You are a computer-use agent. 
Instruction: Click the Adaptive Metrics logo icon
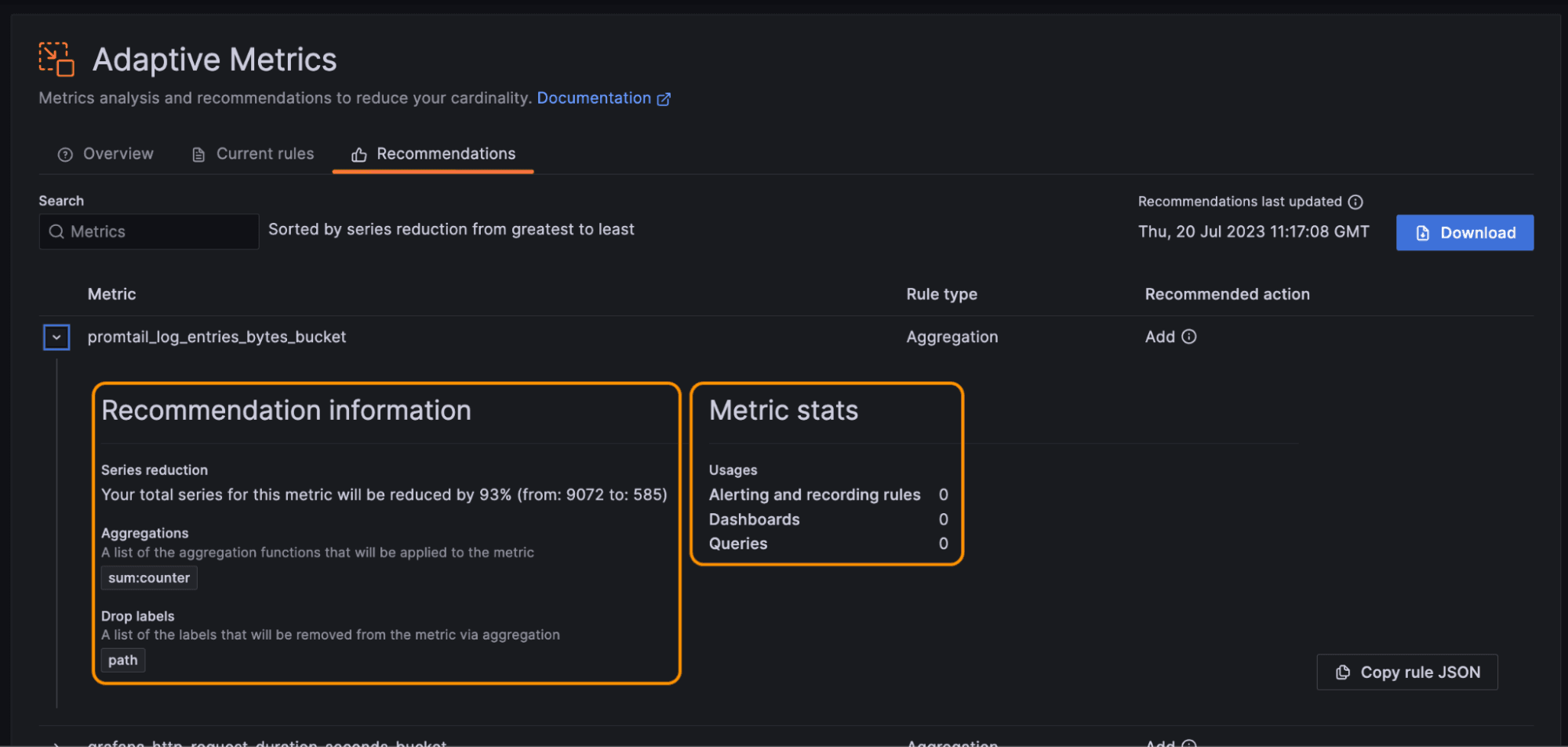click(x=55, y=58)
